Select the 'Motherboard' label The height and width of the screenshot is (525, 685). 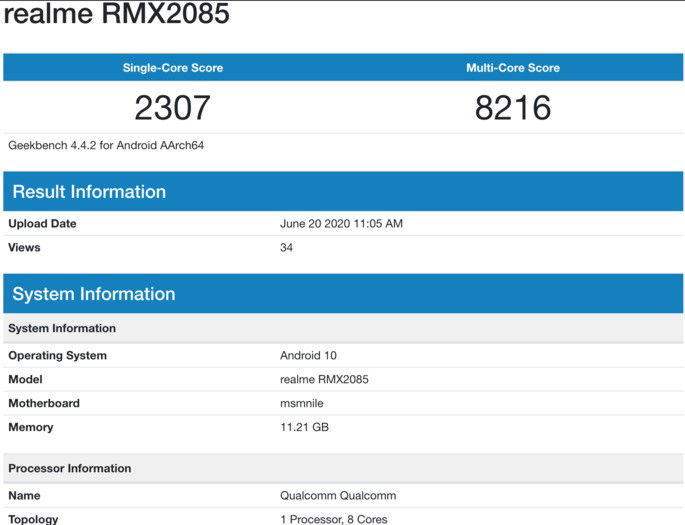(x=44, y=403)
